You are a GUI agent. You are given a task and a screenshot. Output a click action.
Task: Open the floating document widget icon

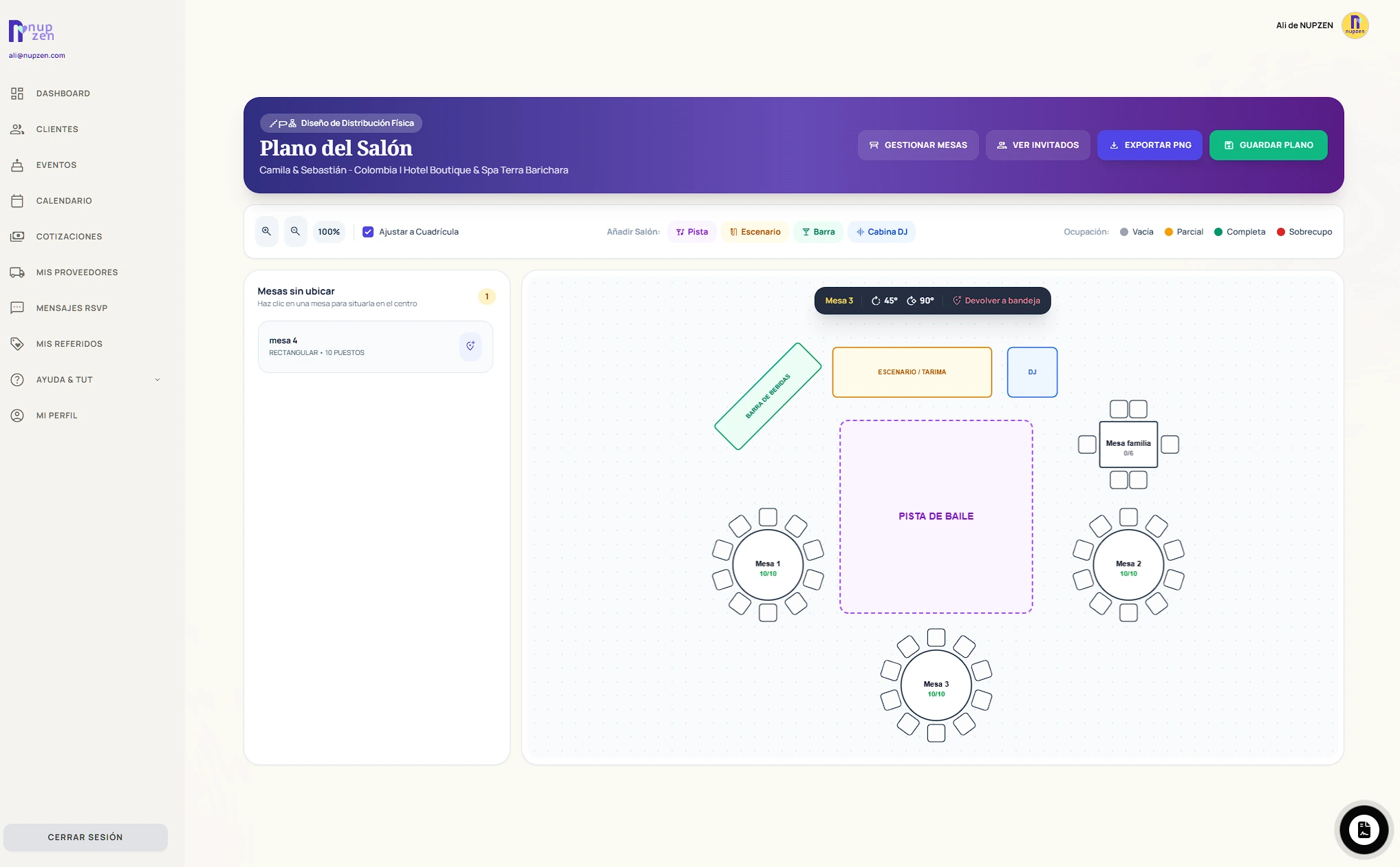coord(1364,830)
